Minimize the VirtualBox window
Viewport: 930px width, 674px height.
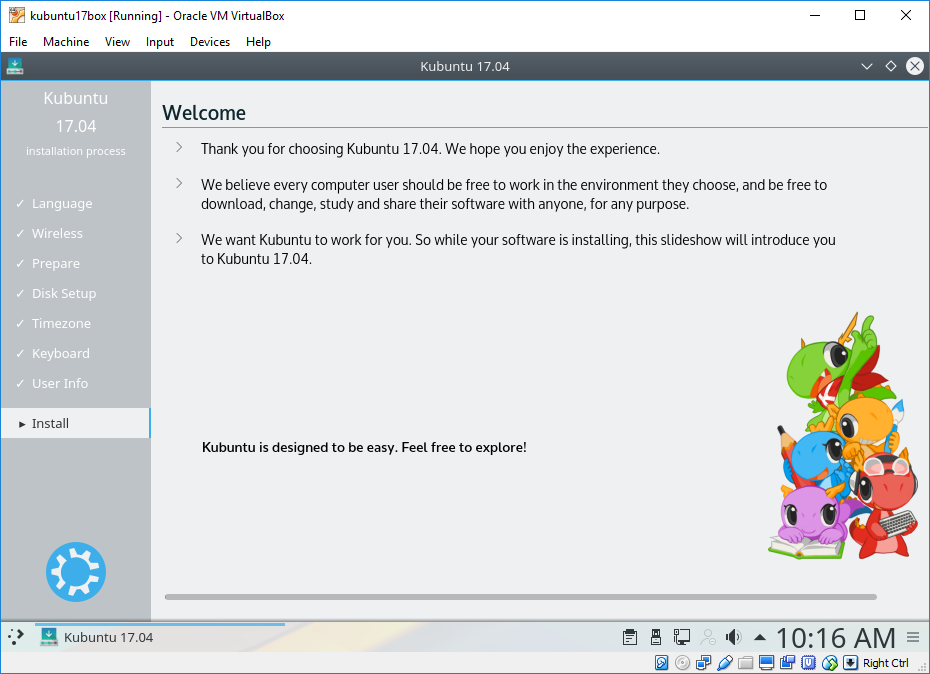pyautogui.click(x=815, y=15)
